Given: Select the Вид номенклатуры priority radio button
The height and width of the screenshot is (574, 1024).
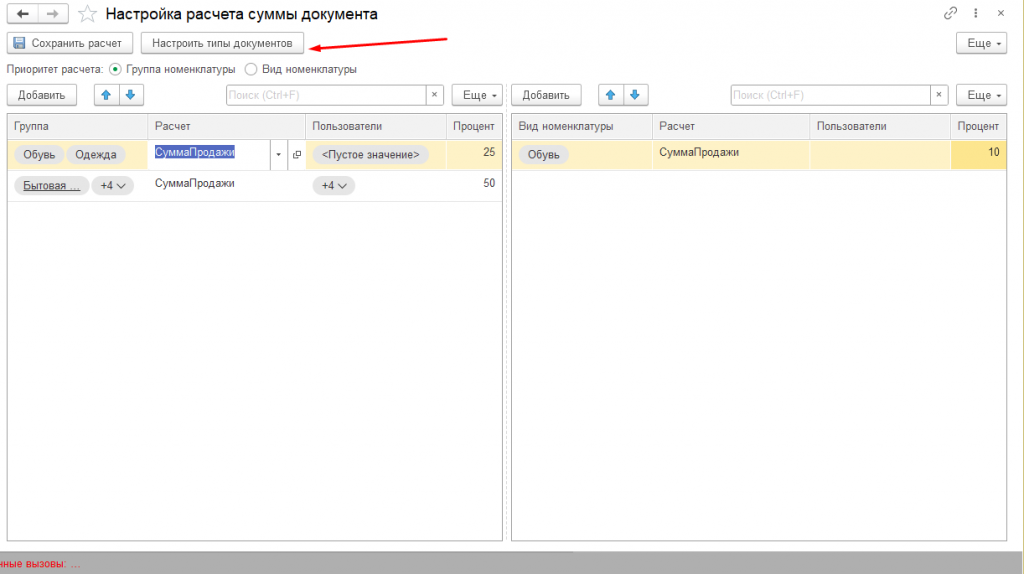Looking at the screenshot, I should pyautogui.click(x=251, y=69).
